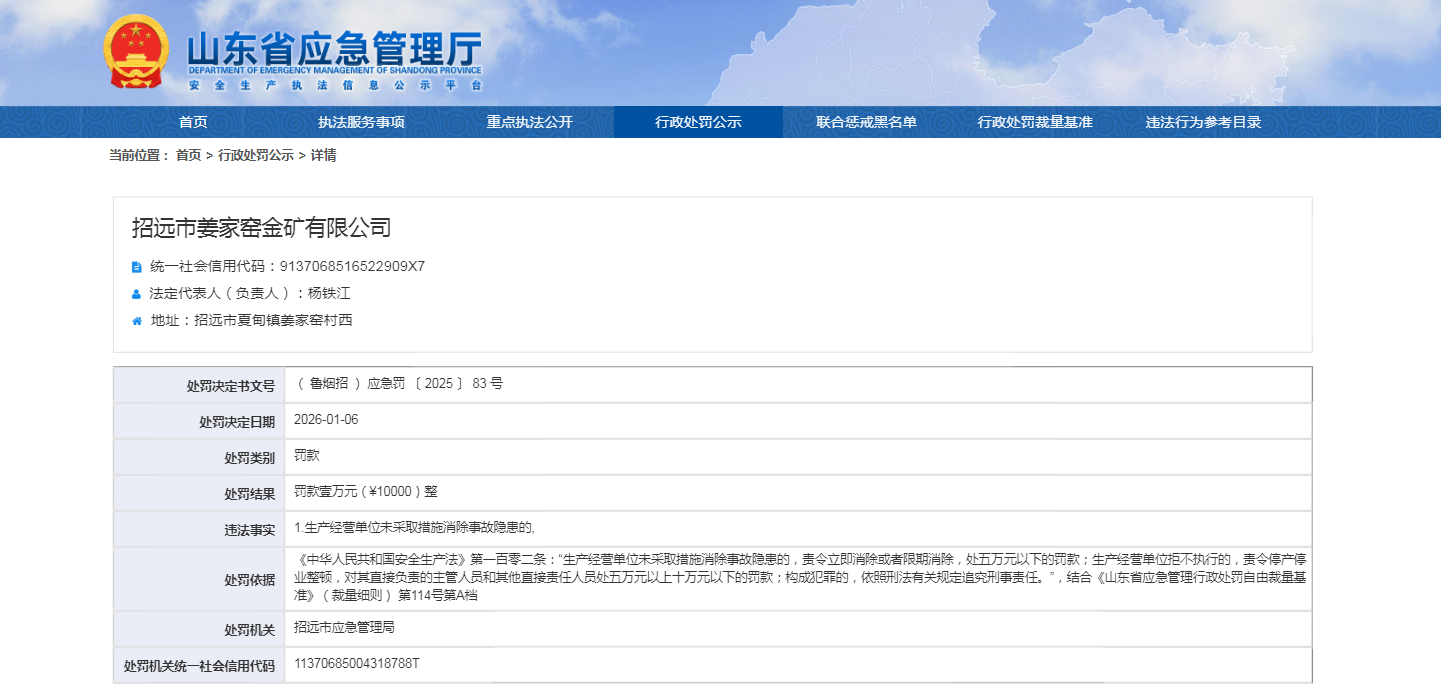Go to 重点执法公开 in the navigation bar
1441x696 pixels.
tap(530, 122)
